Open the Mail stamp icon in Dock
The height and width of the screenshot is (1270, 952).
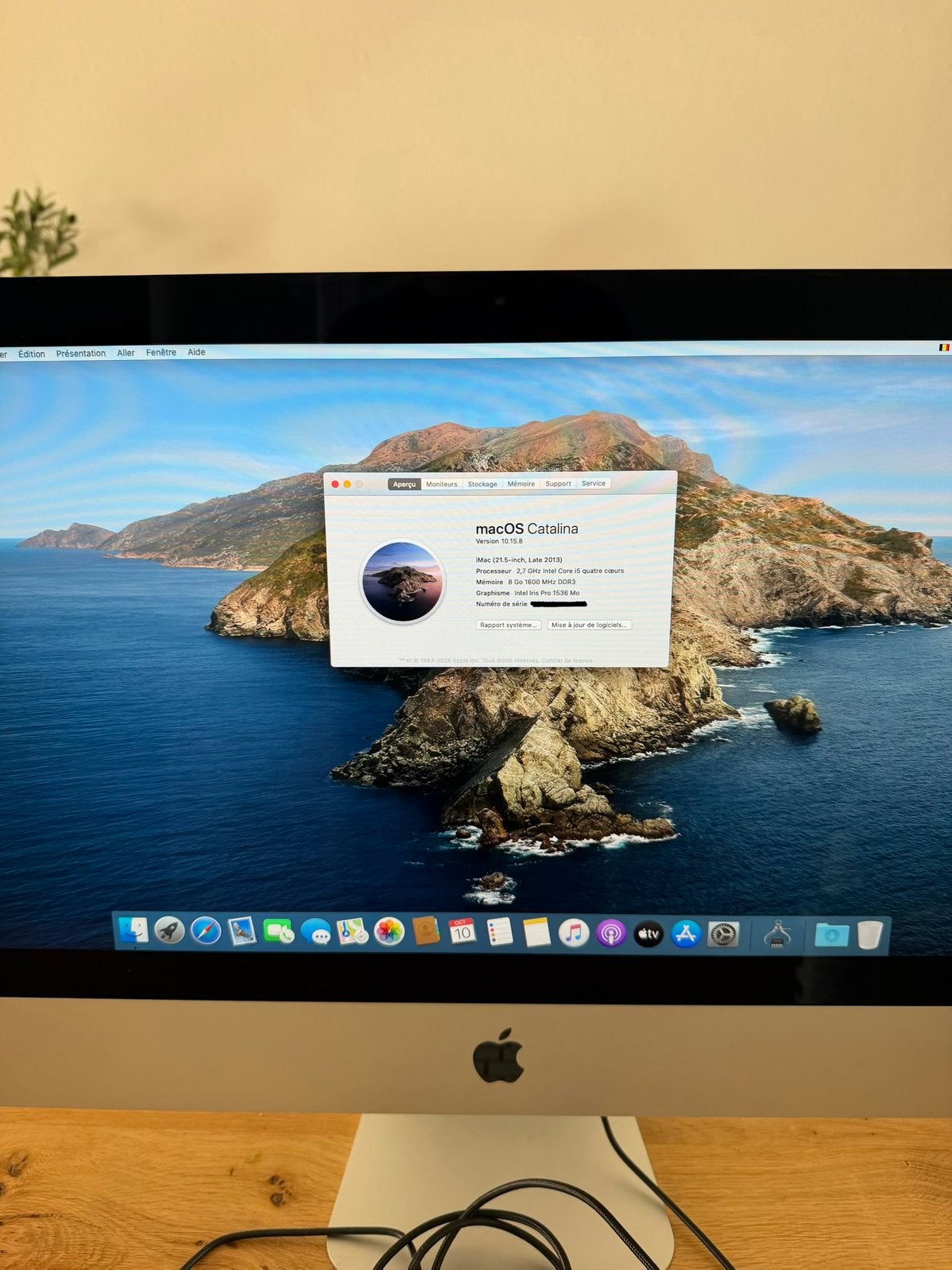(x=242, y=931)
